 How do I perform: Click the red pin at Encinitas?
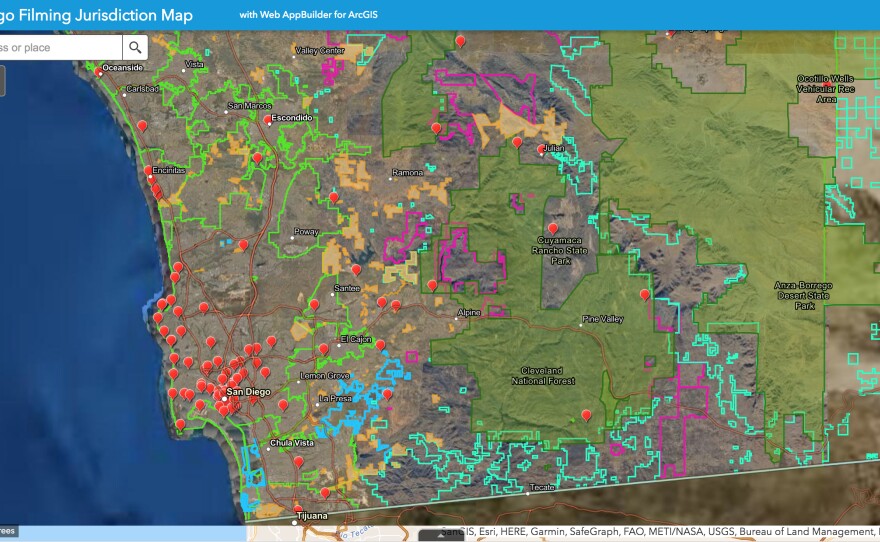(x=148, y=171)
